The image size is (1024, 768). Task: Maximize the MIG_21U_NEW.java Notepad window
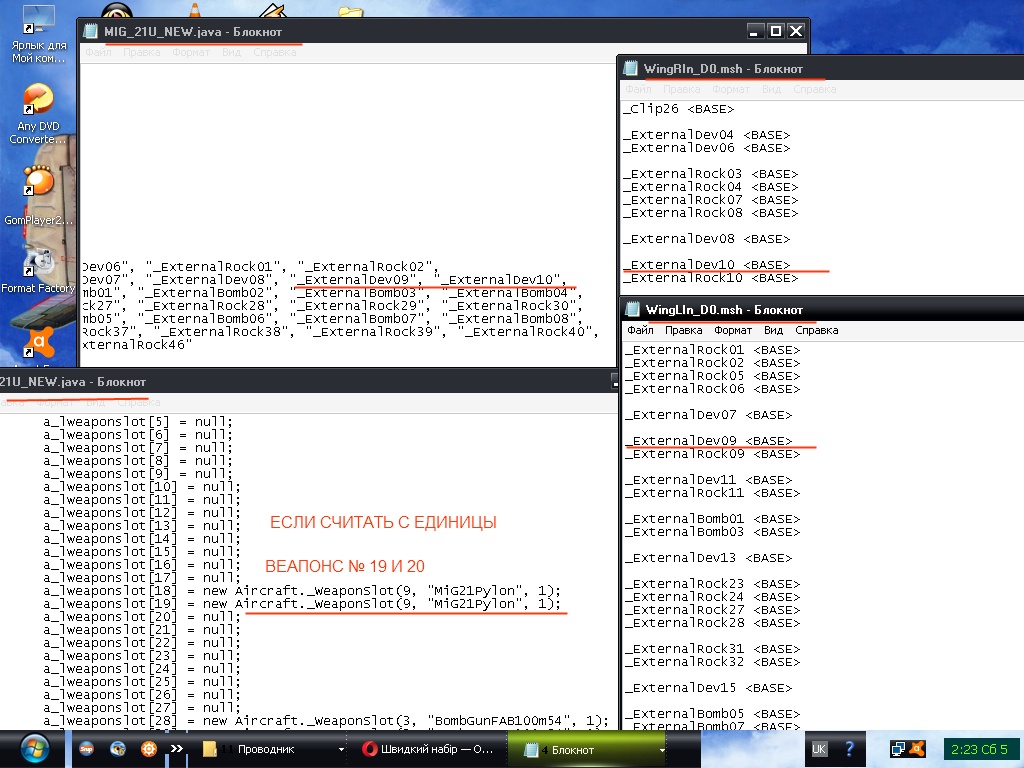[775, 31]
